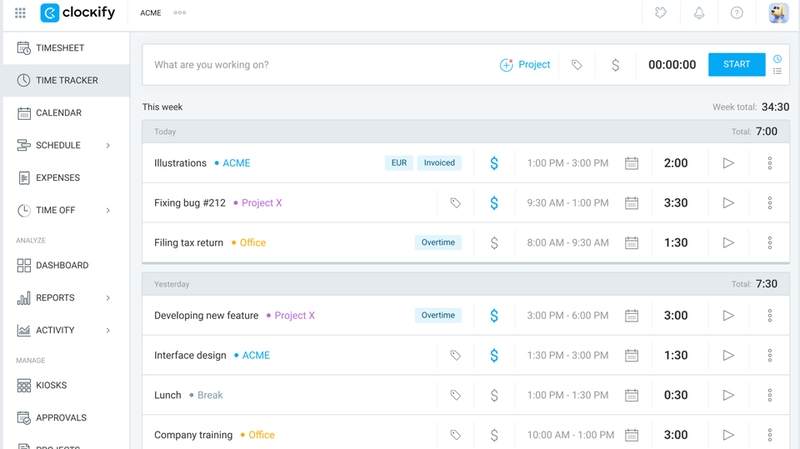
Task: Expand the Reports submenu chevron
Action: pos(108,297)
